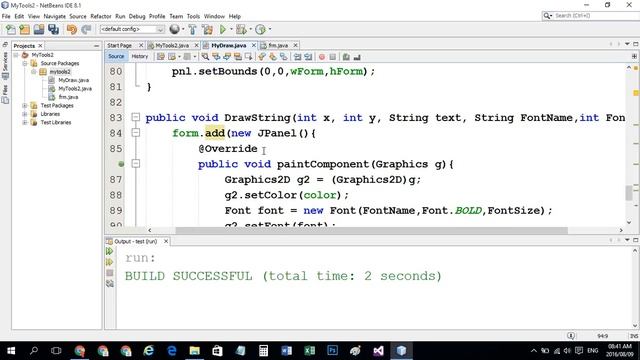640x360 pixels.
Task: Click the Undo toolbar icon
Action: point(72,29)
